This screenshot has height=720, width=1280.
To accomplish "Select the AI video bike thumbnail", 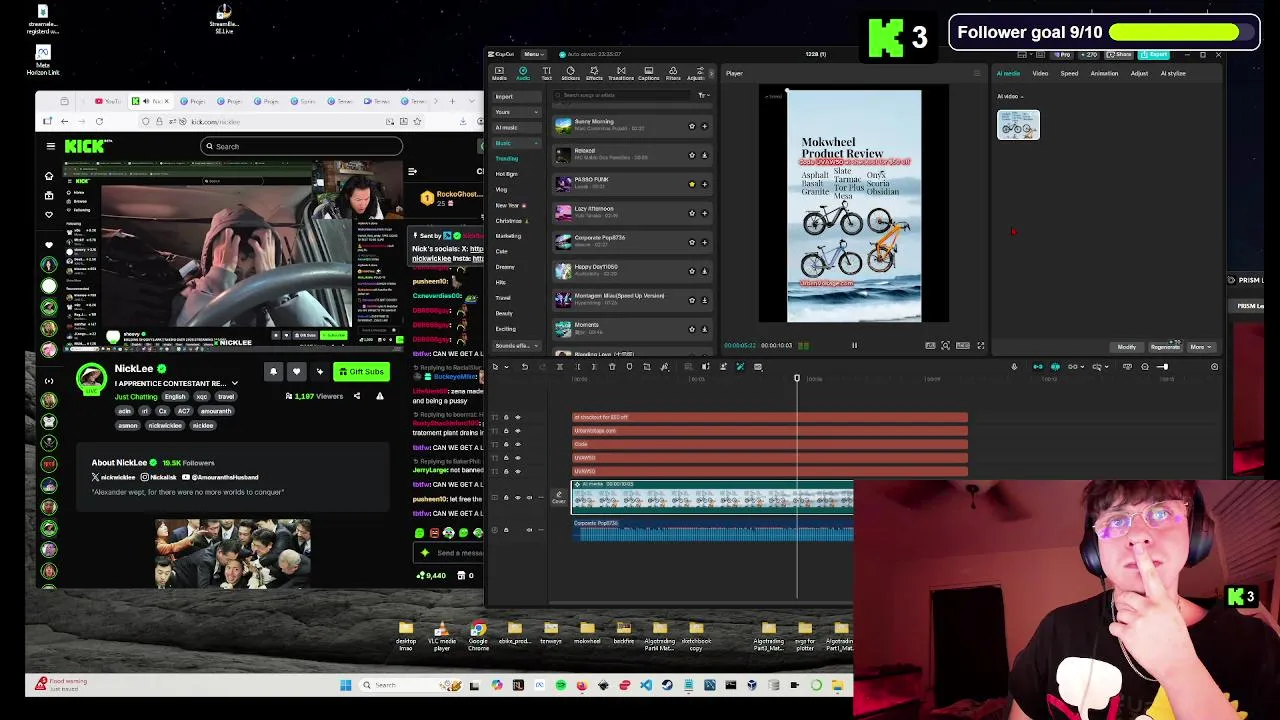I will click(x=1018, y=125).
